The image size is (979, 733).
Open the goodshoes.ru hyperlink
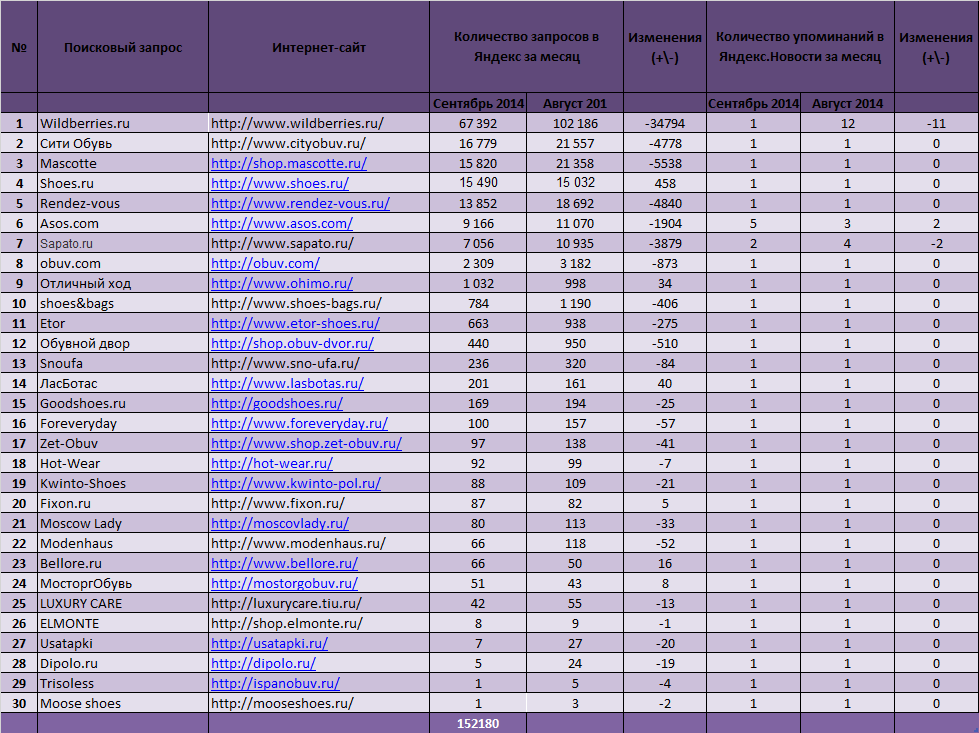(x=277, y=403)
